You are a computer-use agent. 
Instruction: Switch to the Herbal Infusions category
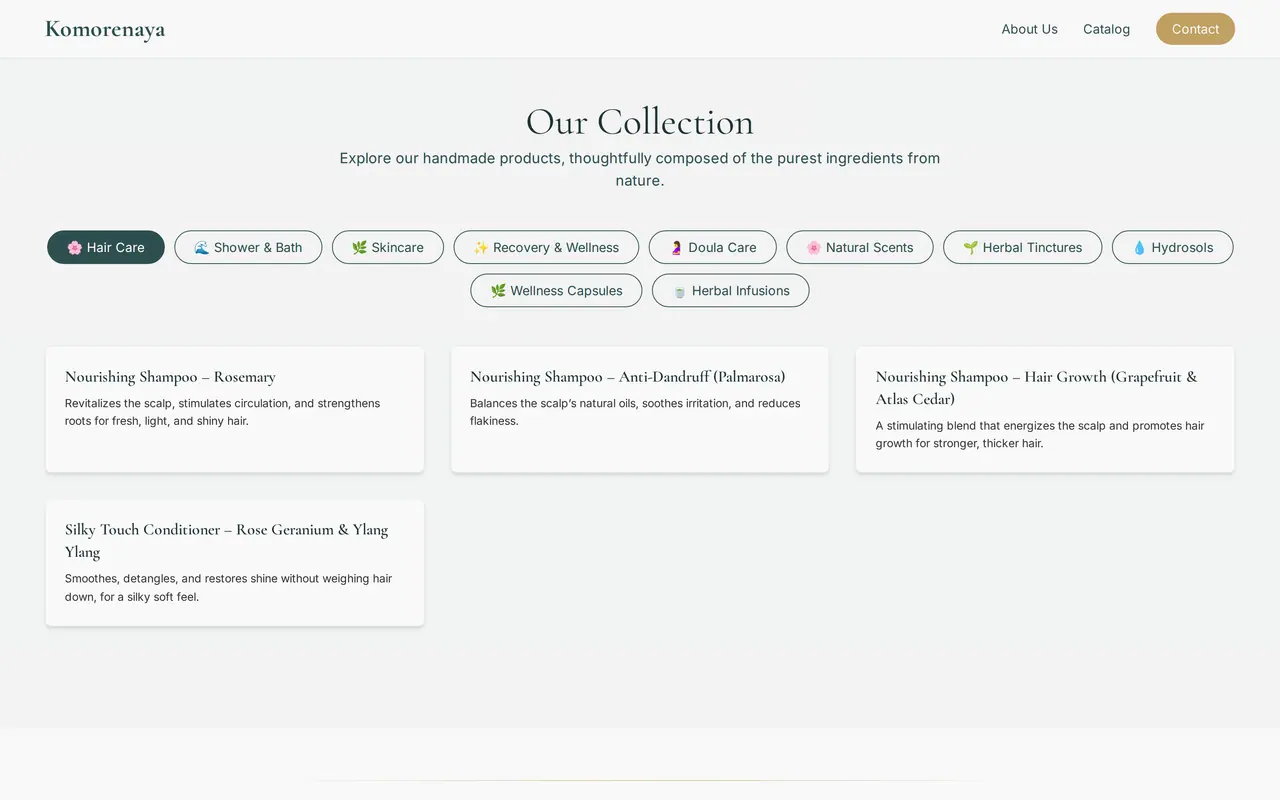[730, 290]
